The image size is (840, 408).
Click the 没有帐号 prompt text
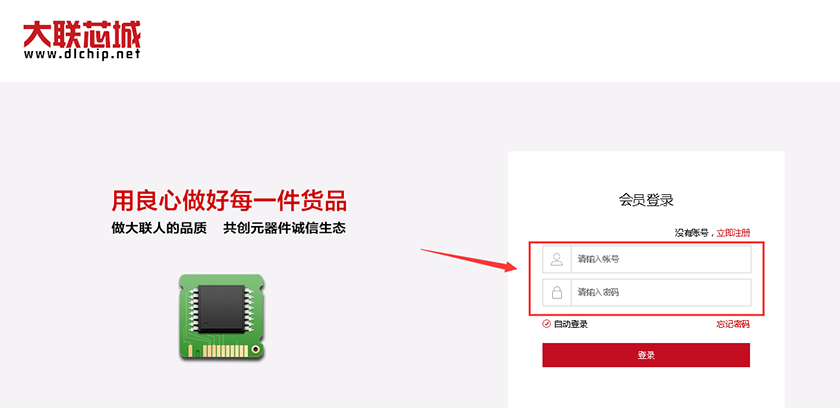pos(692,233)
